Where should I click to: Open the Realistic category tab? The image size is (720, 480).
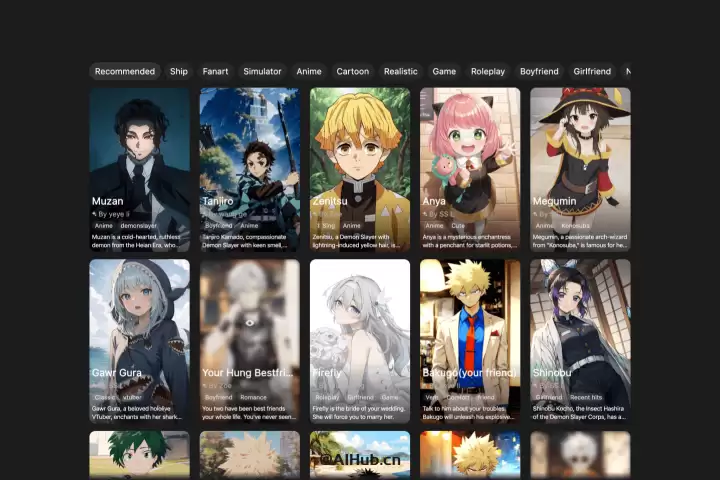401,71
